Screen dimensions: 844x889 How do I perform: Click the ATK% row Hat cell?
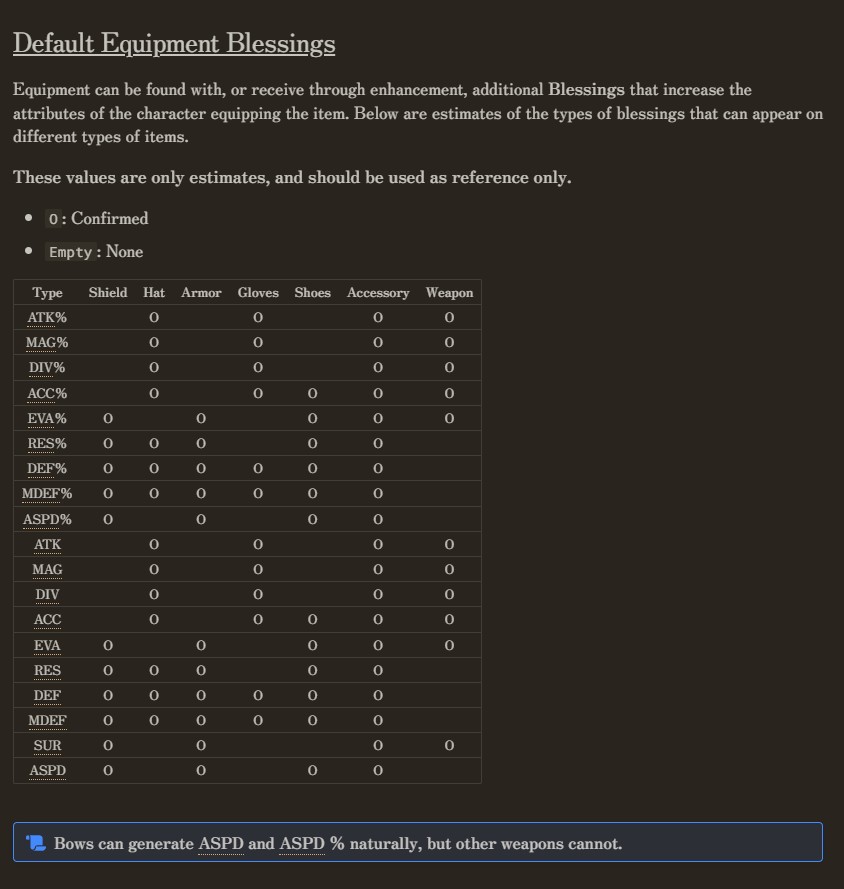coord(154,318)
